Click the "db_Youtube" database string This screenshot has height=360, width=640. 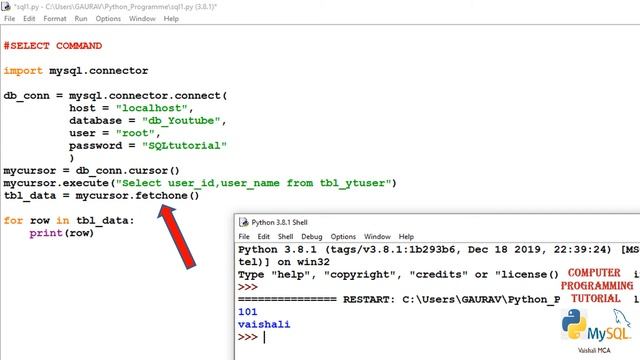[181, 121]
